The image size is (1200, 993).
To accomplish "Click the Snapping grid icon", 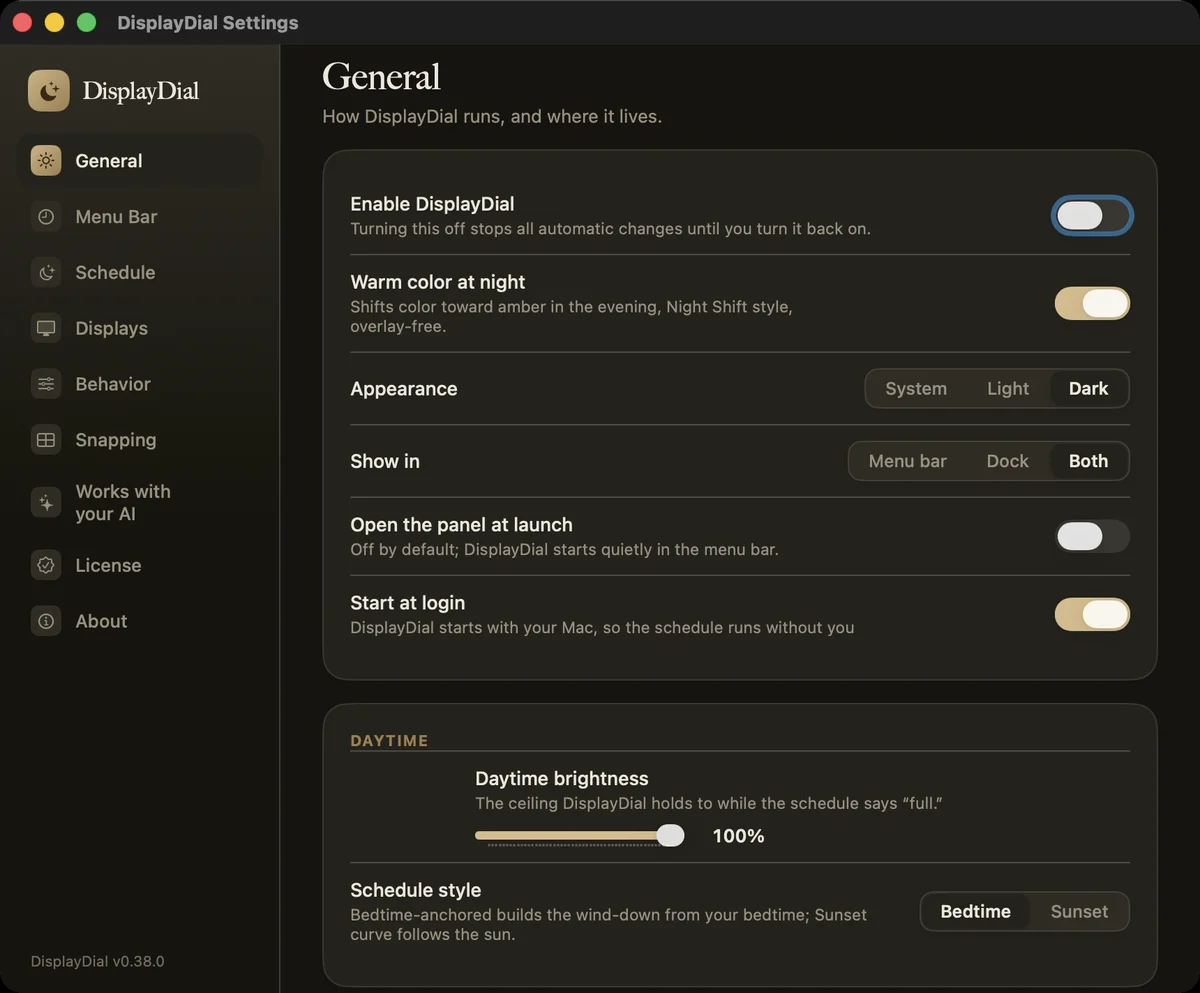I will click(46, 440).
